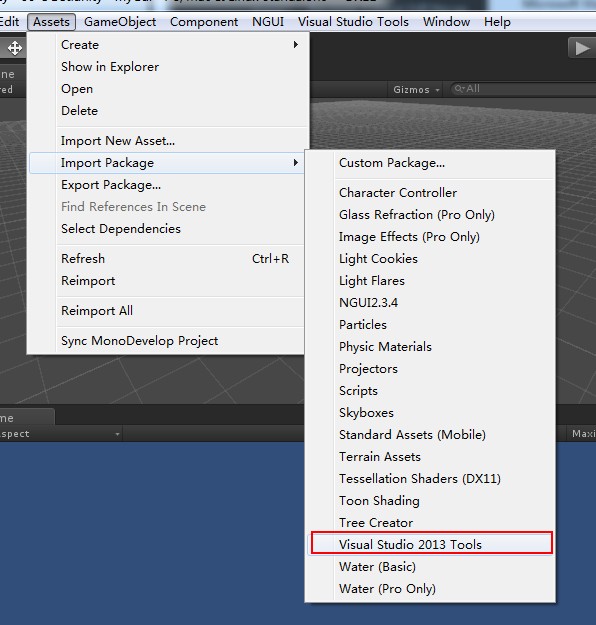
Task: Import the Projectors package
Action: tap(431, 369)
